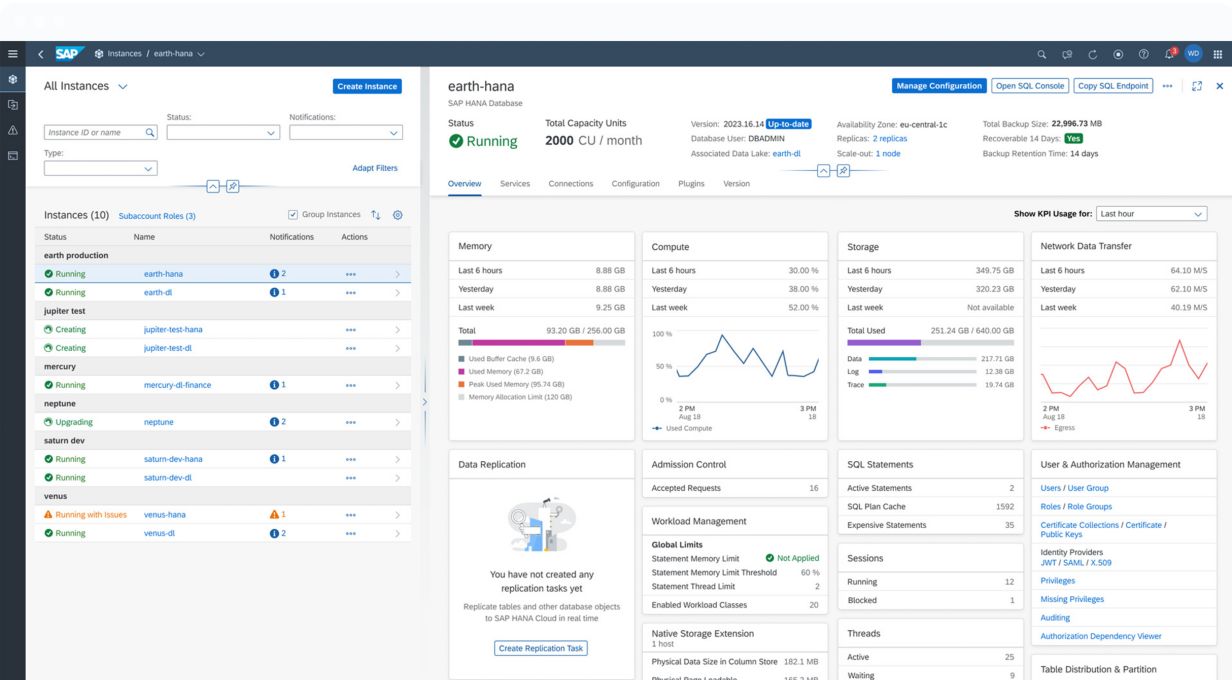Toggle the pin for the earth-hana header
This screenshot has width=1232, height=680.
point(843,171)
